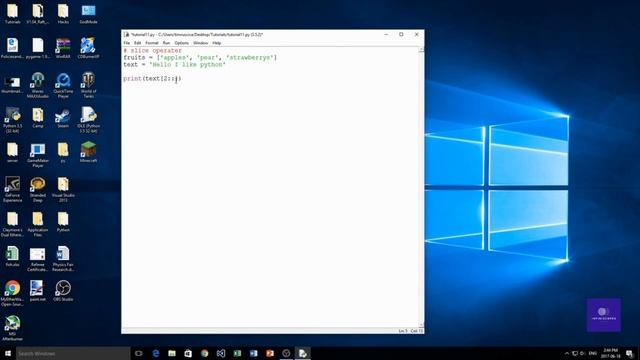Select the Camp folder on desktop
640x360 pixels.
click(x=38, y=118)
